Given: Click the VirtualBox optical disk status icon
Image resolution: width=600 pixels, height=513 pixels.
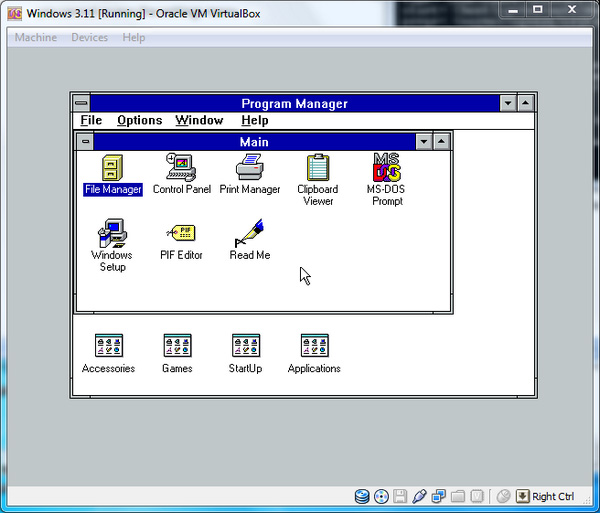Looking at the screenshot, I should point(381,497).
